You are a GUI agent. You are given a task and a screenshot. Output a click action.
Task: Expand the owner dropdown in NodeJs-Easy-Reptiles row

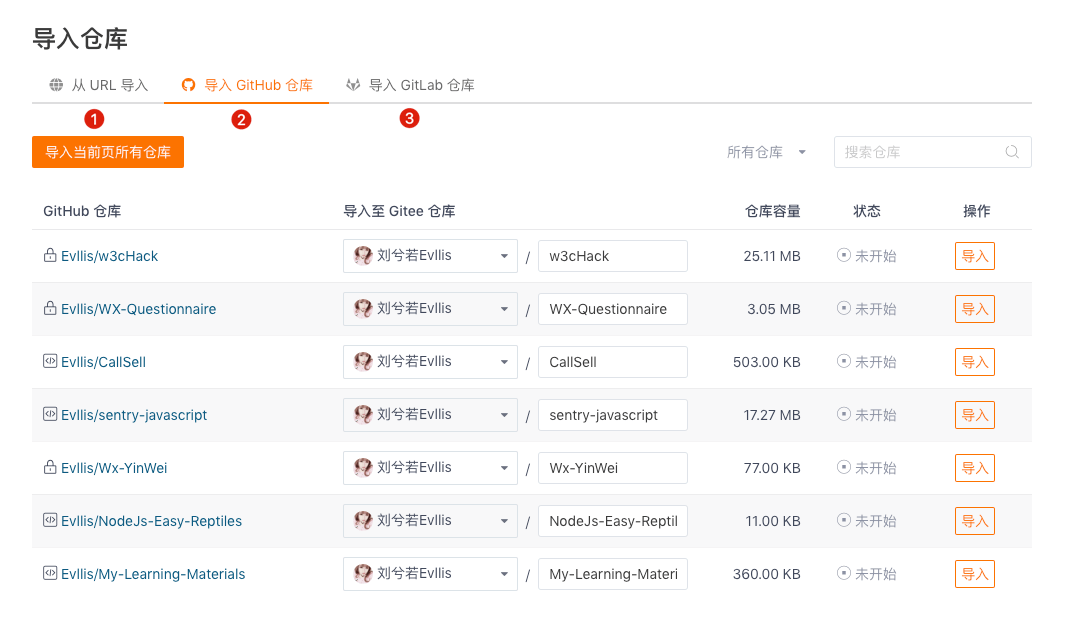(431, 521)
